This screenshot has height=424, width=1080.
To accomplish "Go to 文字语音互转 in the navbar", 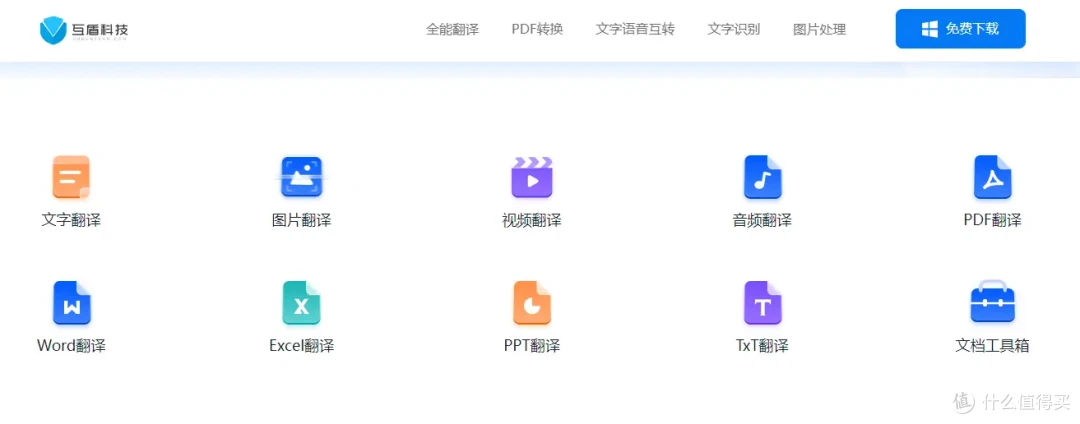I will (635, 30).
